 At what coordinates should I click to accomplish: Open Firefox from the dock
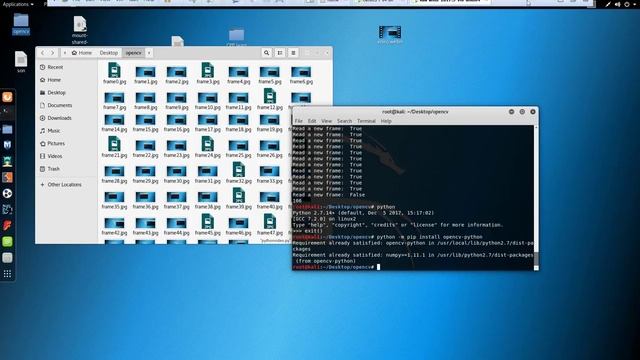click(7, 97)
